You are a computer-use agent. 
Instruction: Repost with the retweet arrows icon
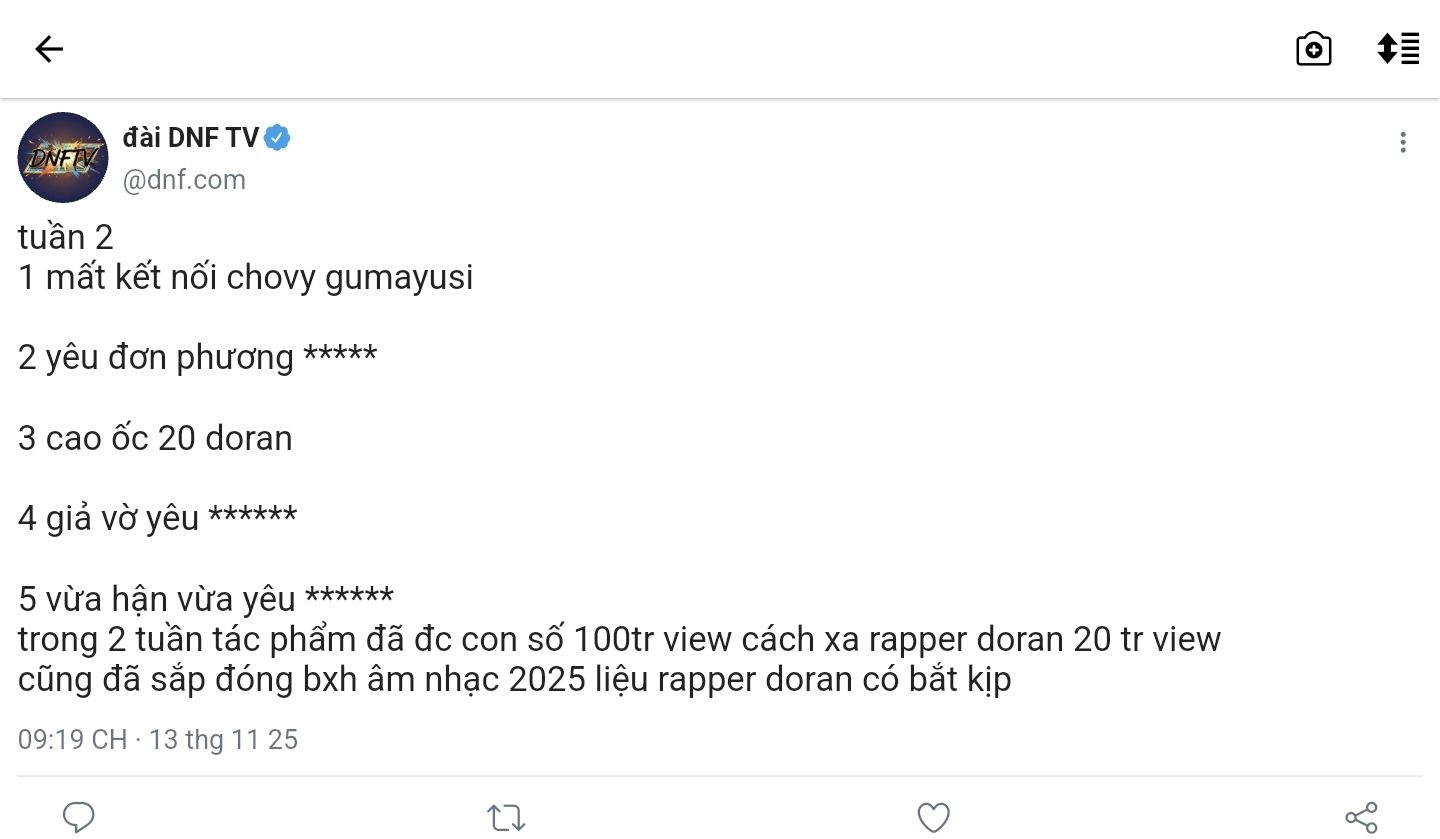click(x=506, y=818)
